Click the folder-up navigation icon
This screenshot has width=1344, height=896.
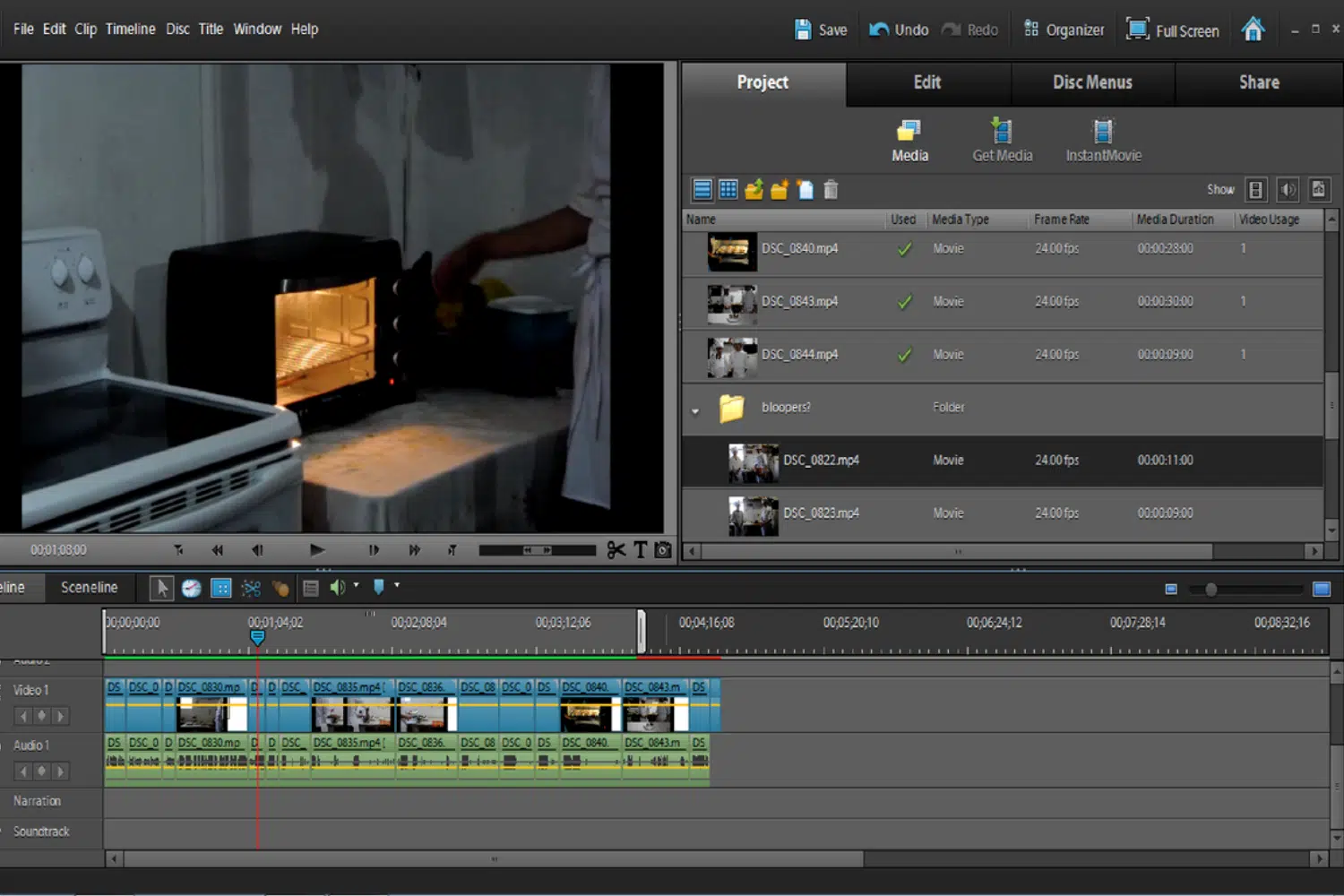[x=754, y=189]
